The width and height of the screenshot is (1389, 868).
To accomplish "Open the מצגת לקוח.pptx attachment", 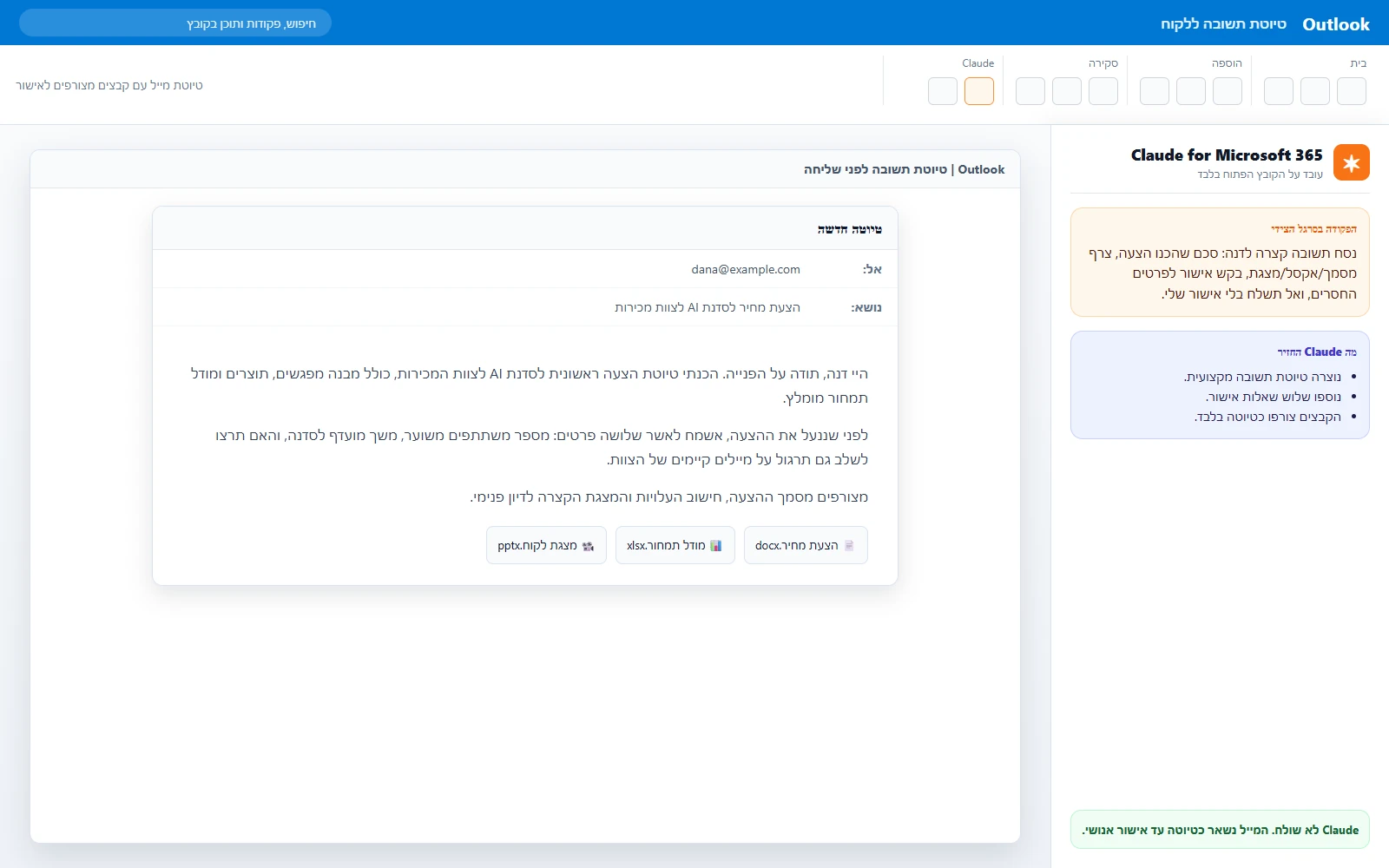I will point(546,545).
